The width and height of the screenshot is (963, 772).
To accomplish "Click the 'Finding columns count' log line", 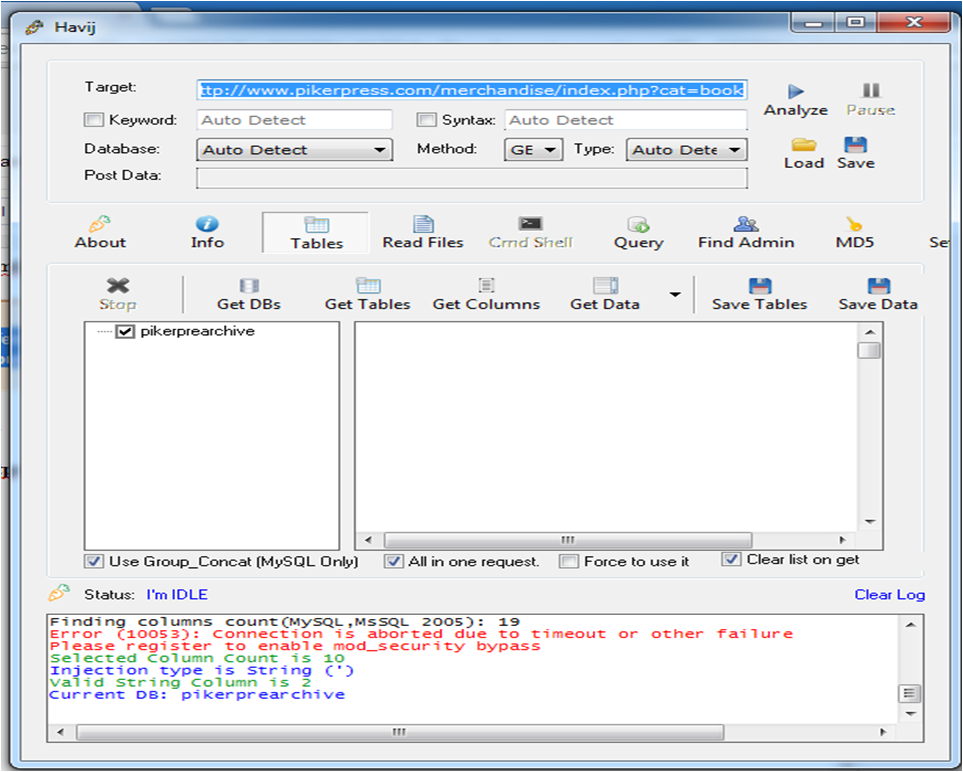I will coord(284,622).
